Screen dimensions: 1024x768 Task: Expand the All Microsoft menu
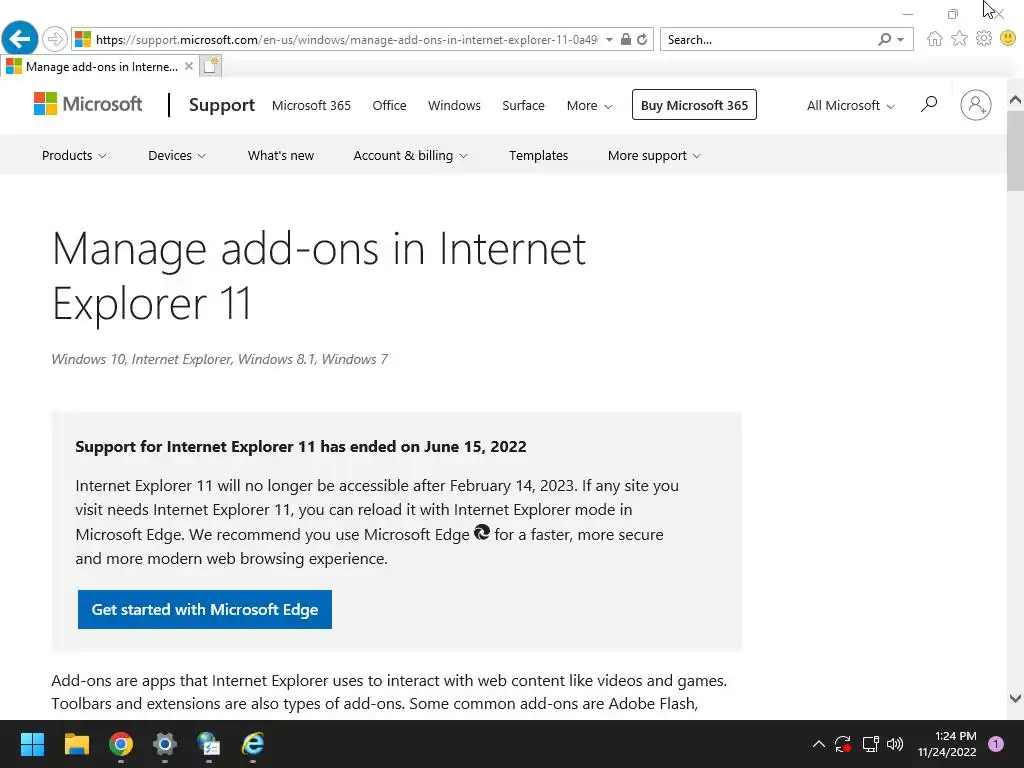[850, 105]
